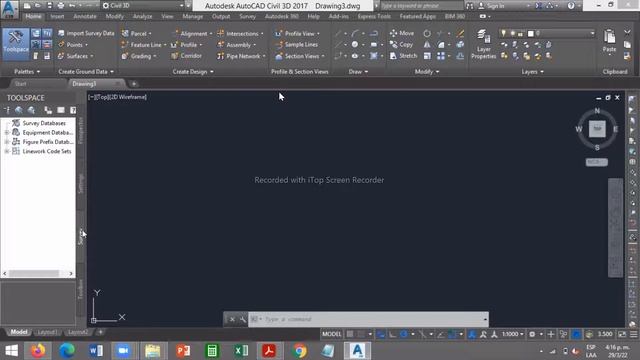Expand the Equipment Databases tree node
The height and width of the screenshot is (360, 640).
click(7, 133)
